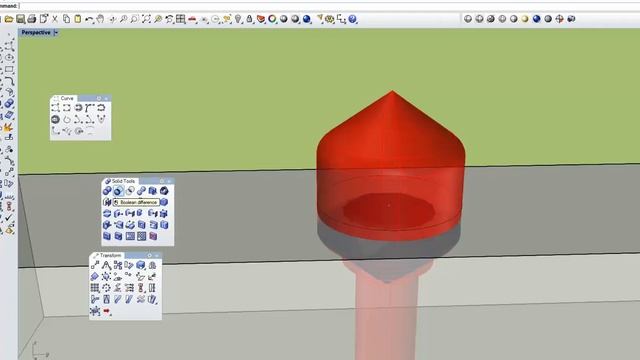Click Boolean union in Solid Tools
Viewport: 640px width, 360px height.
coord(107,191)
